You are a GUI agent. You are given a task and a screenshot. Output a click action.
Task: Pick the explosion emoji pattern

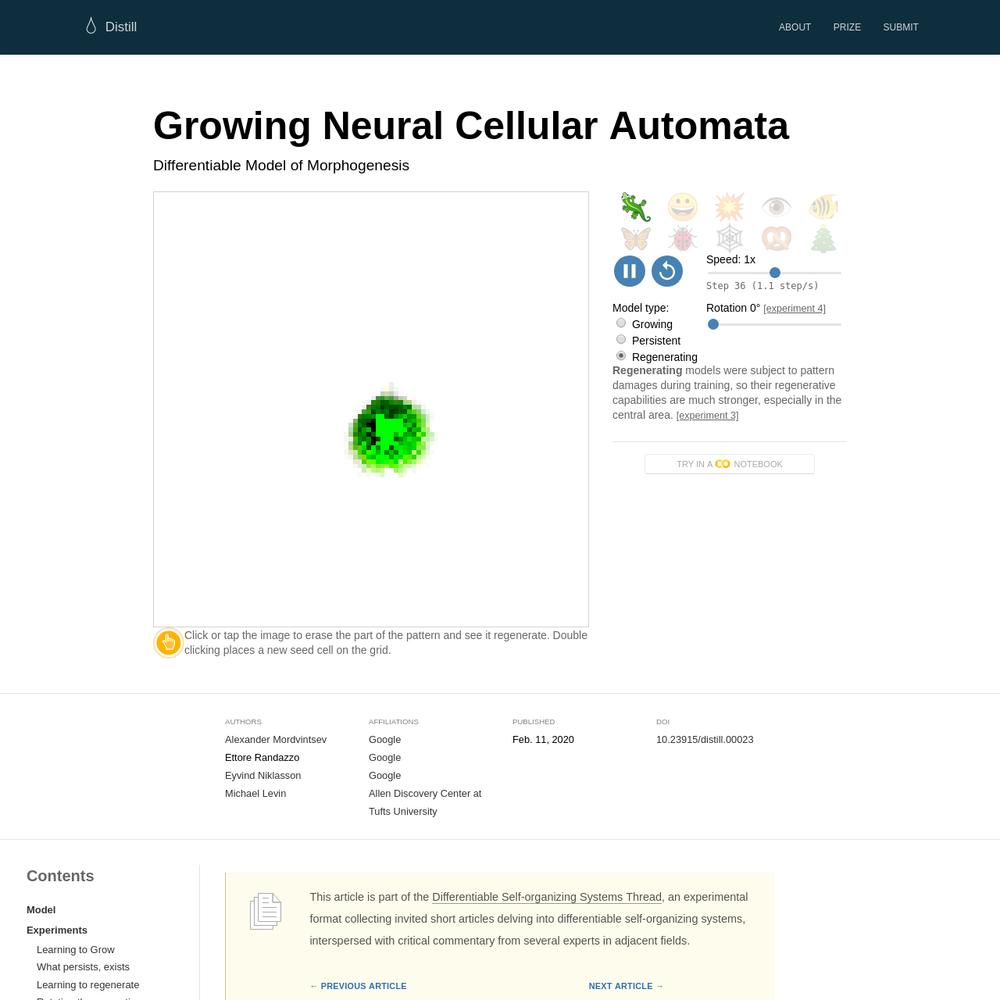[730, 207]
